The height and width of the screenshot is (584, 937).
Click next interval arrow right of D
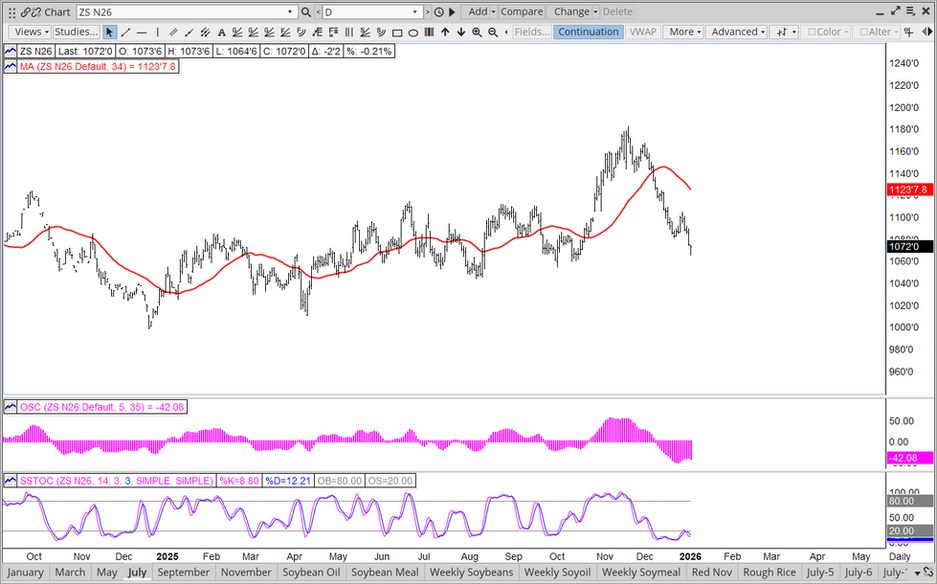428,12
